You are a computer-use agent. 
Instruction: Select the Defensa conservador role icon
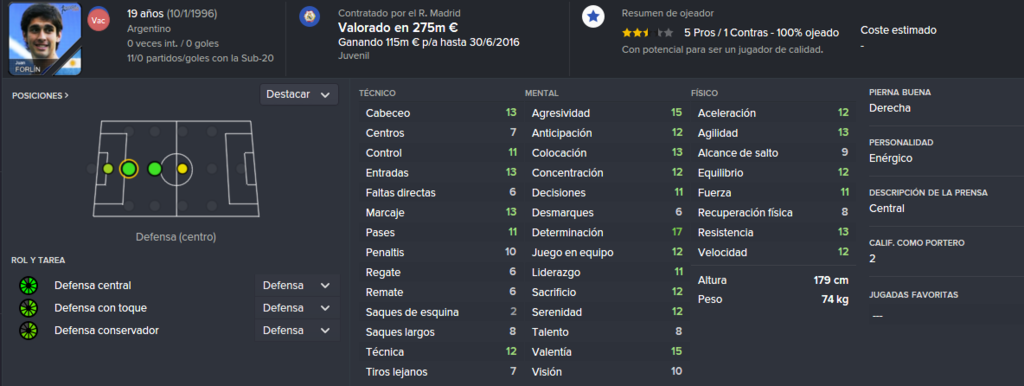tap(29, 330)
